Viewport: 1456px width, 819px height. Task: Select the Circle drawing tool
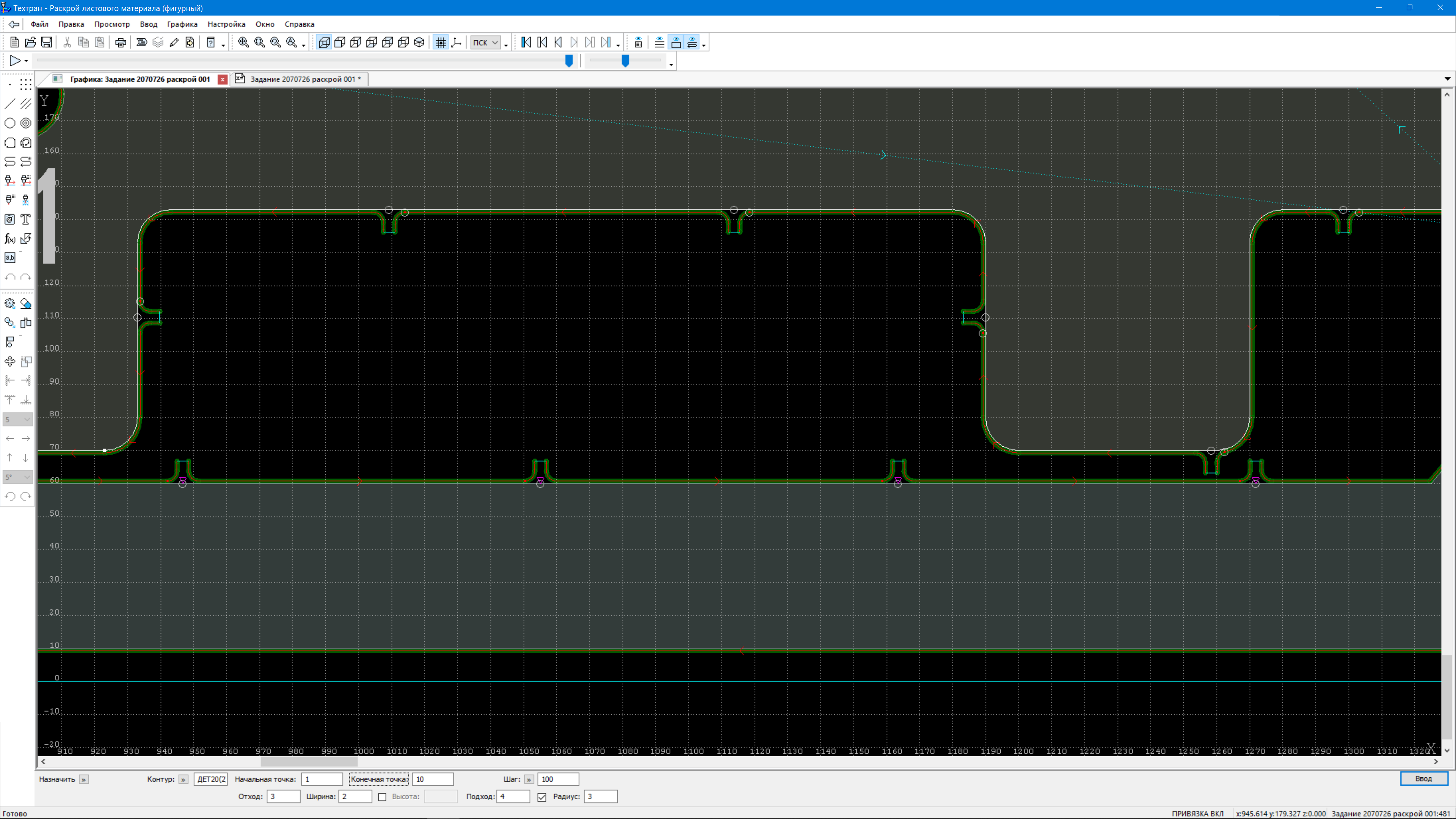click(9, 123)
